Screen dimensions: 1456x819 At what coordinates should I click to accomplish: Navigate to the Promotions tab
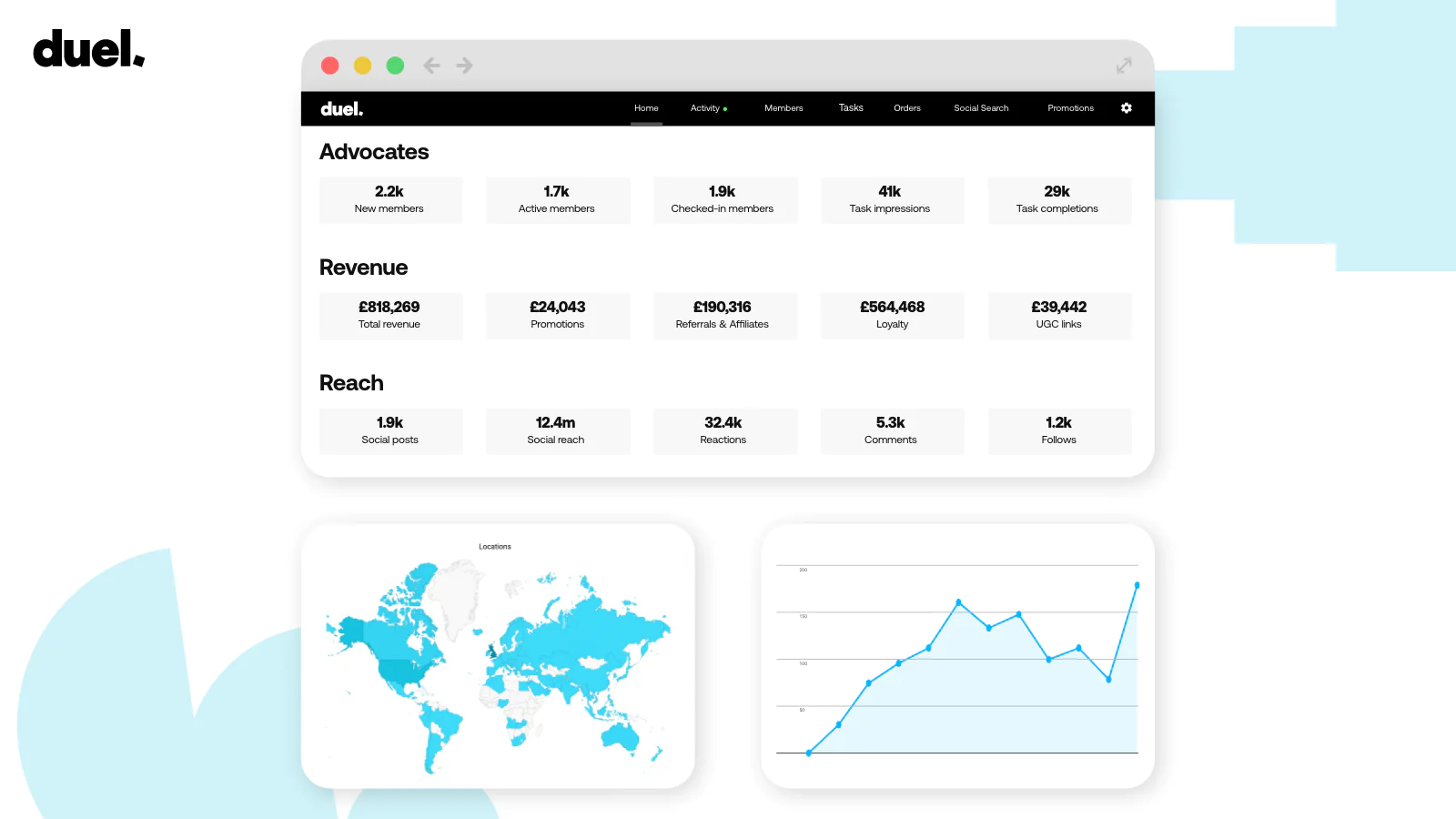(x=1070, y=108)
